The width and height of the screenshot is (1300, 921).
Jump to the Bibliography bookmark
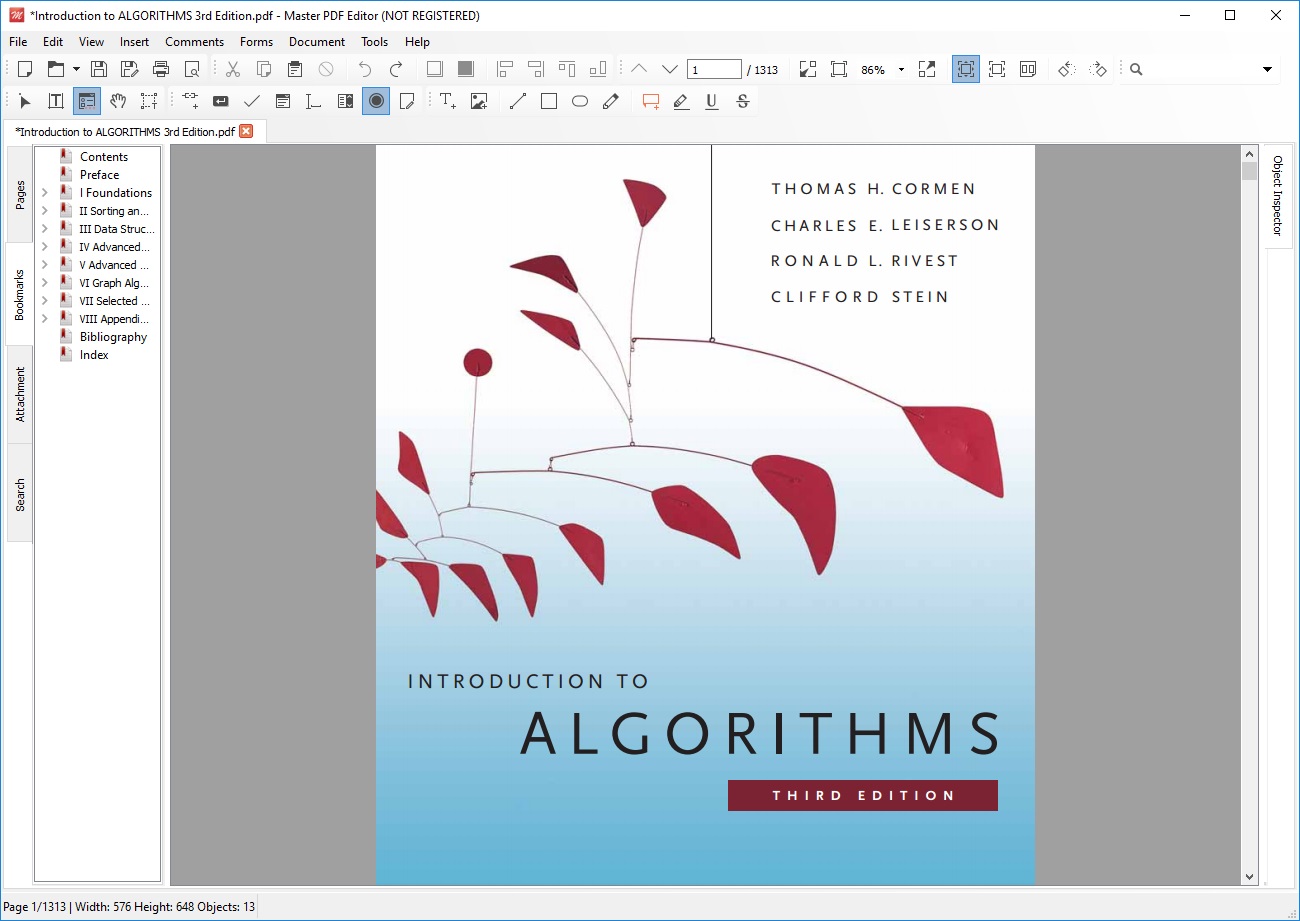[x=113, y=337]
